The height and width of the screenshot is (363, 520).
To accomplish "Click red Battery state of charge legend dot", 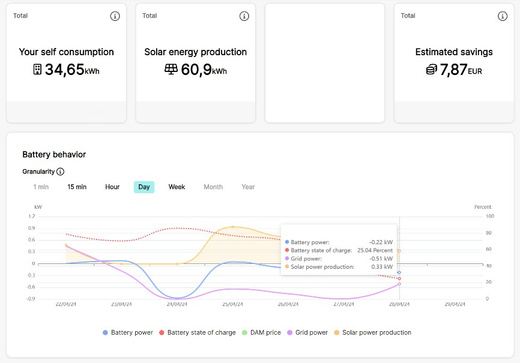I will (162, 333).
